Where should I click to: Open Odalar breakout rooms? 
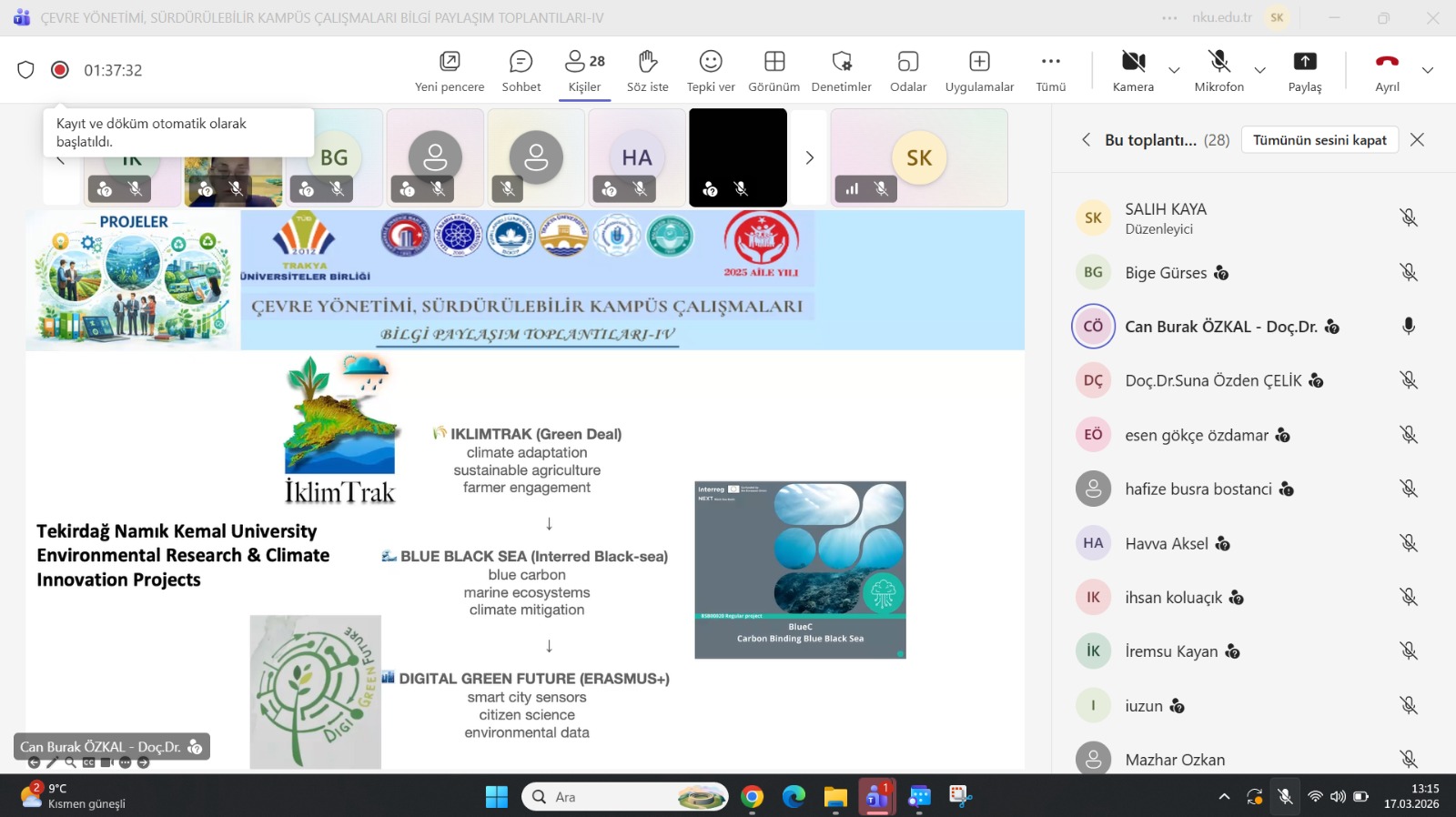point(907,71)
